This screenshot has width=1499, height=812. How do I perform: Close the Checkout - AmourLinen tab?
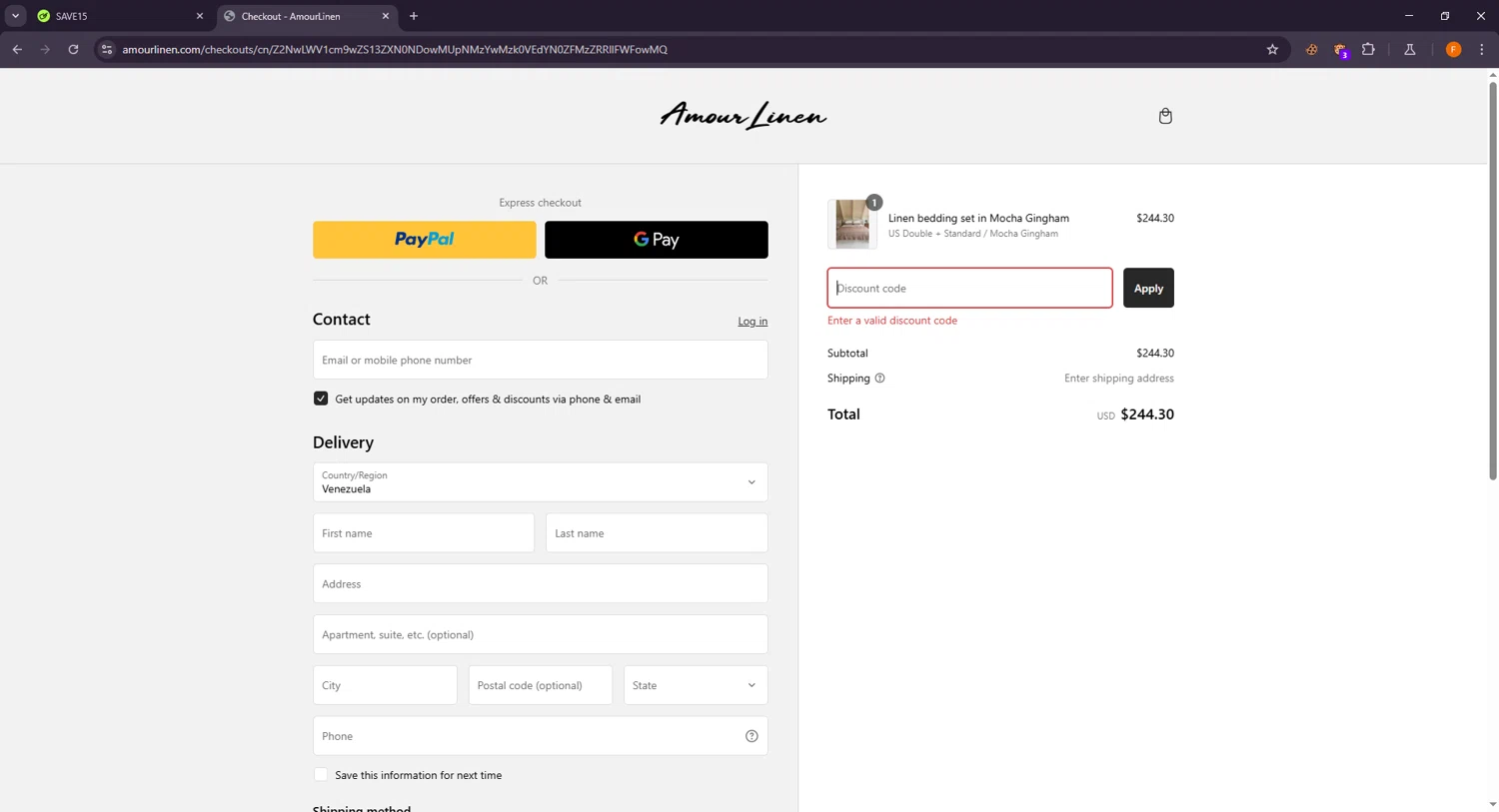click(386, 16)
